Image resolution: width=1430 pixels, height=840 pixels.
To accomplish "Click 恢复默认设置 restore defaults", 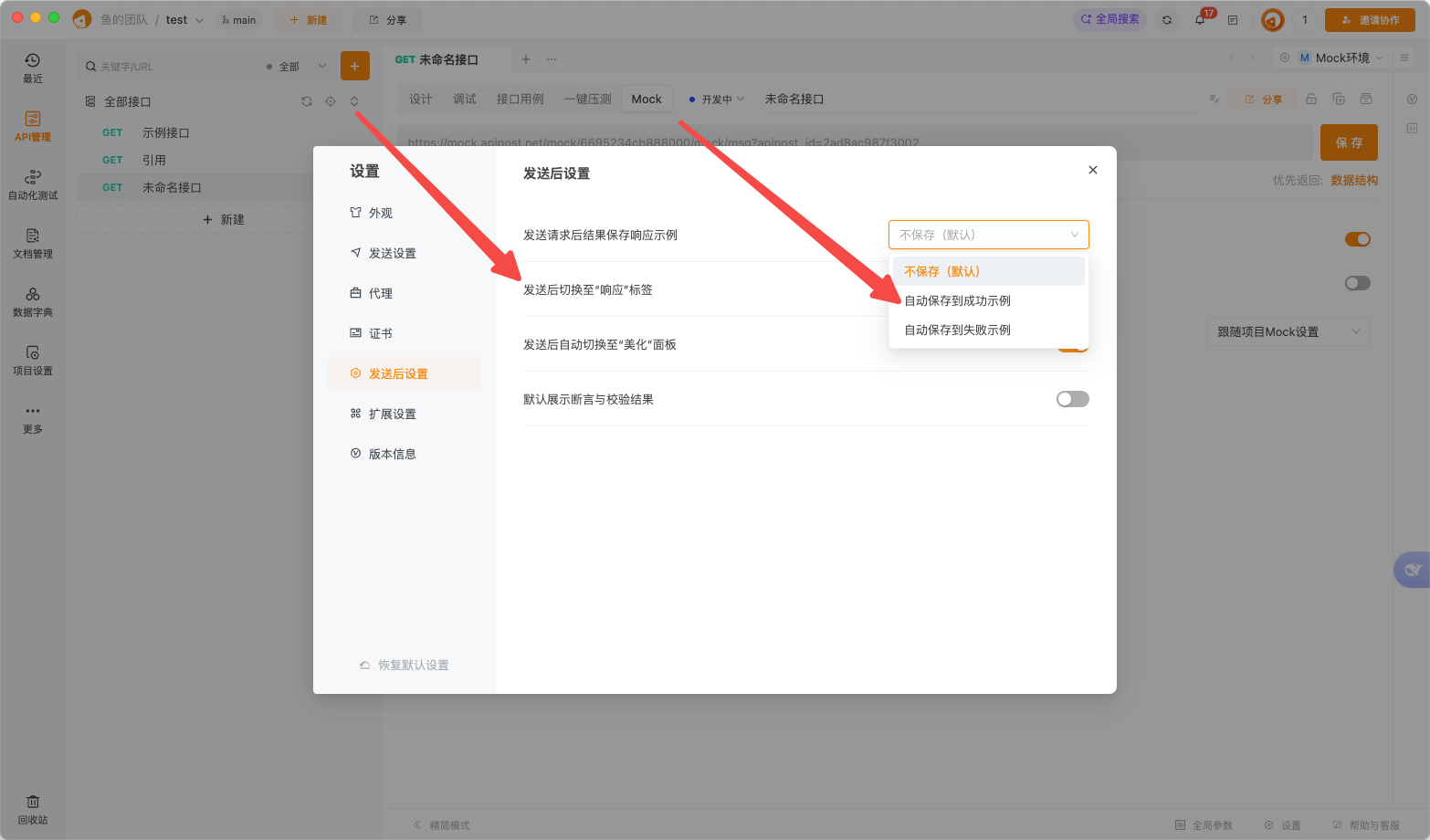I will click(x=405, y=665).
